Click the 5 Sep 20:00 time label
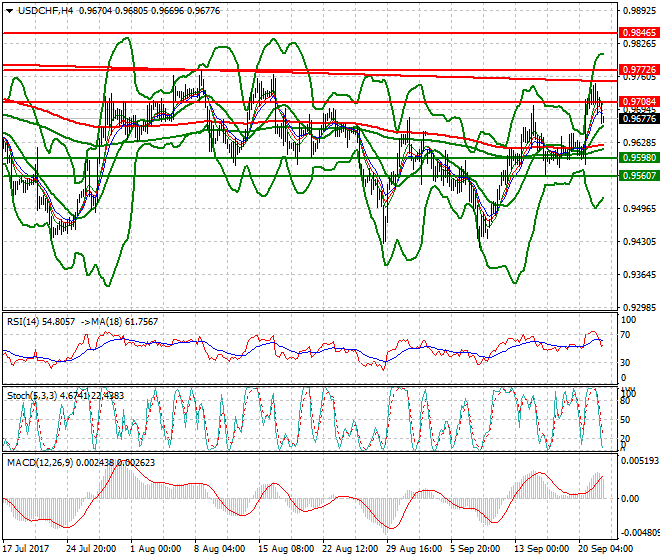 [x=475, y=549]
